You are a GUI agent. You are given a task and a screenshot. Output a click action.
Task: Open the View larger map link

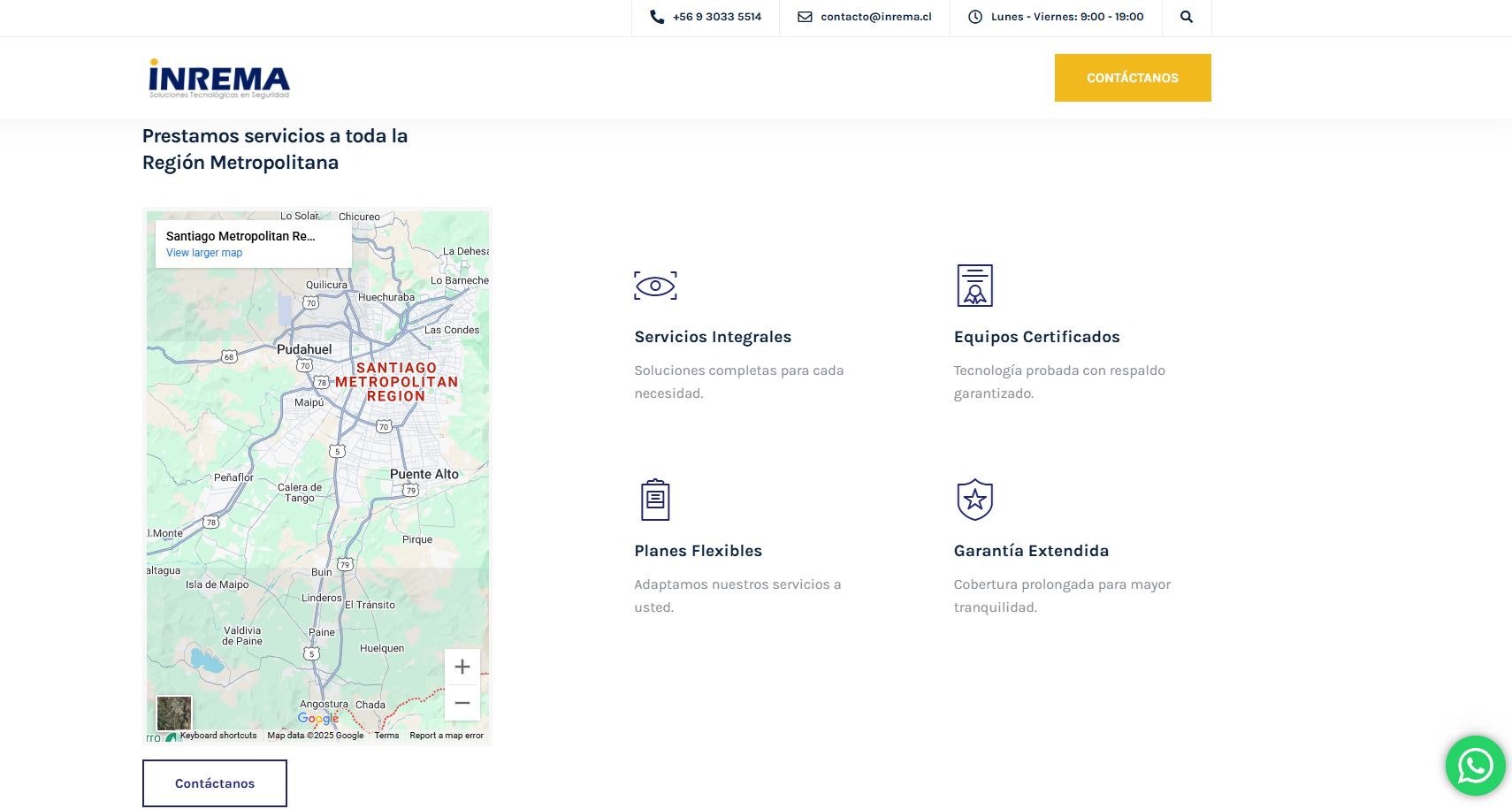point(204,253)
